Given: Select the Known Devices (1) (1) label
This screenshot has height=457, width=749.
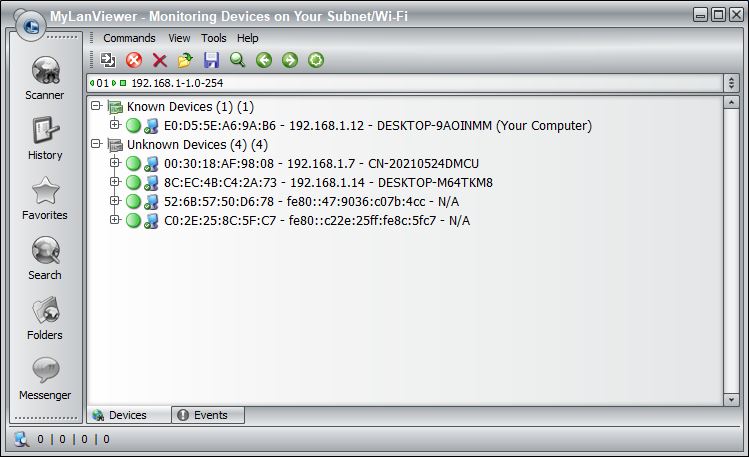Looking at the screenshot, I should (x=190, y=107).
